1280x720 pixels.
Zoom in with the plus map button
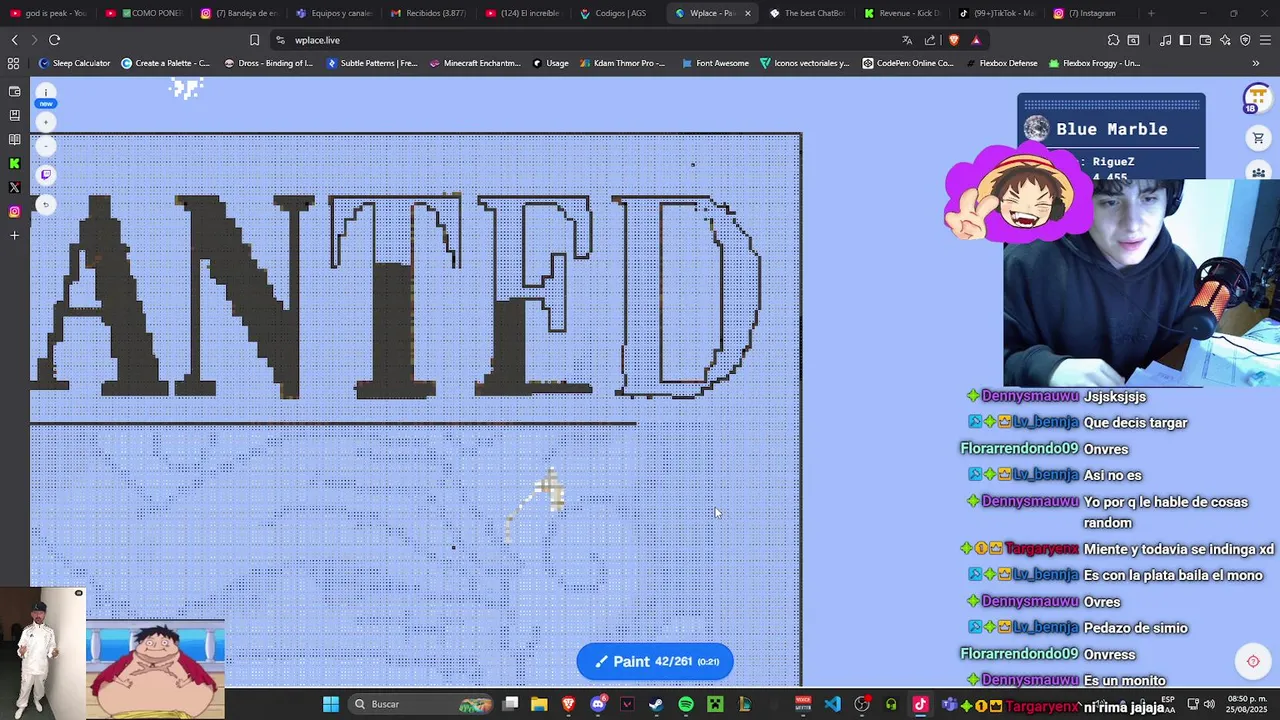point(45,122)
